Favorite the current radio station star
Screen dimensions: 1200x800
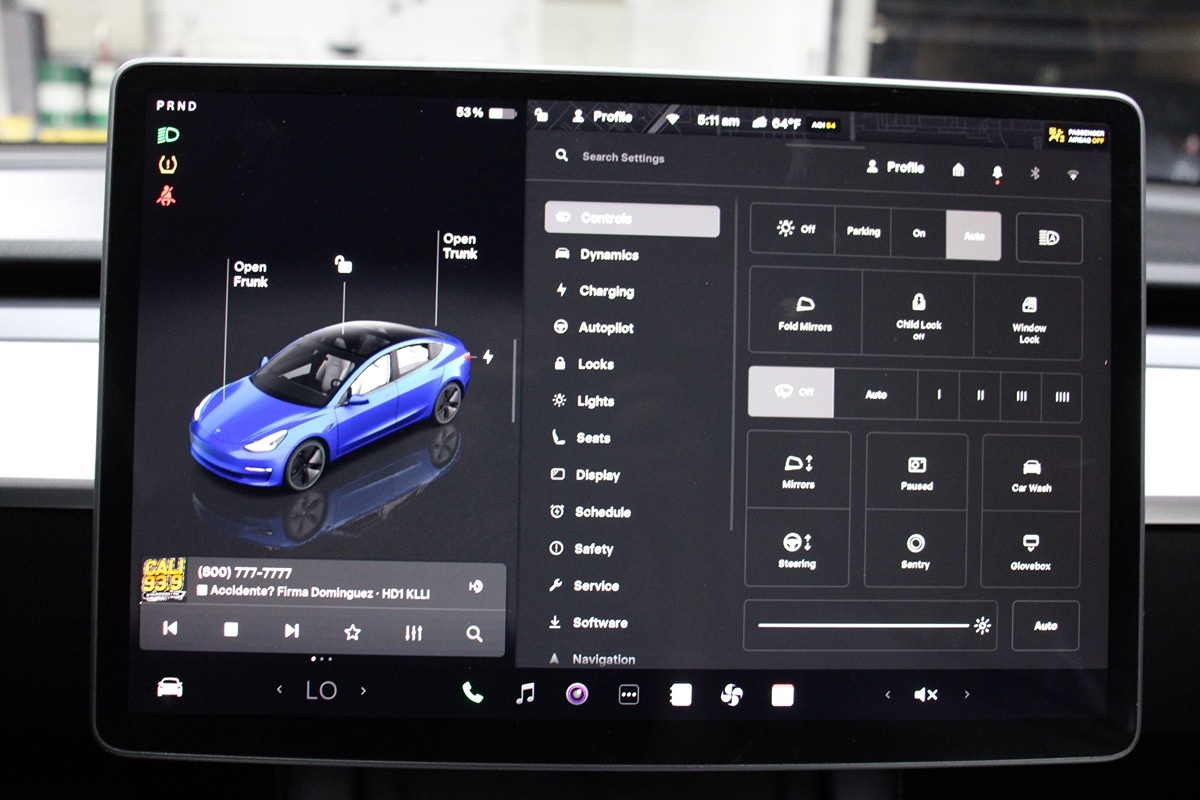coord(352,632)
